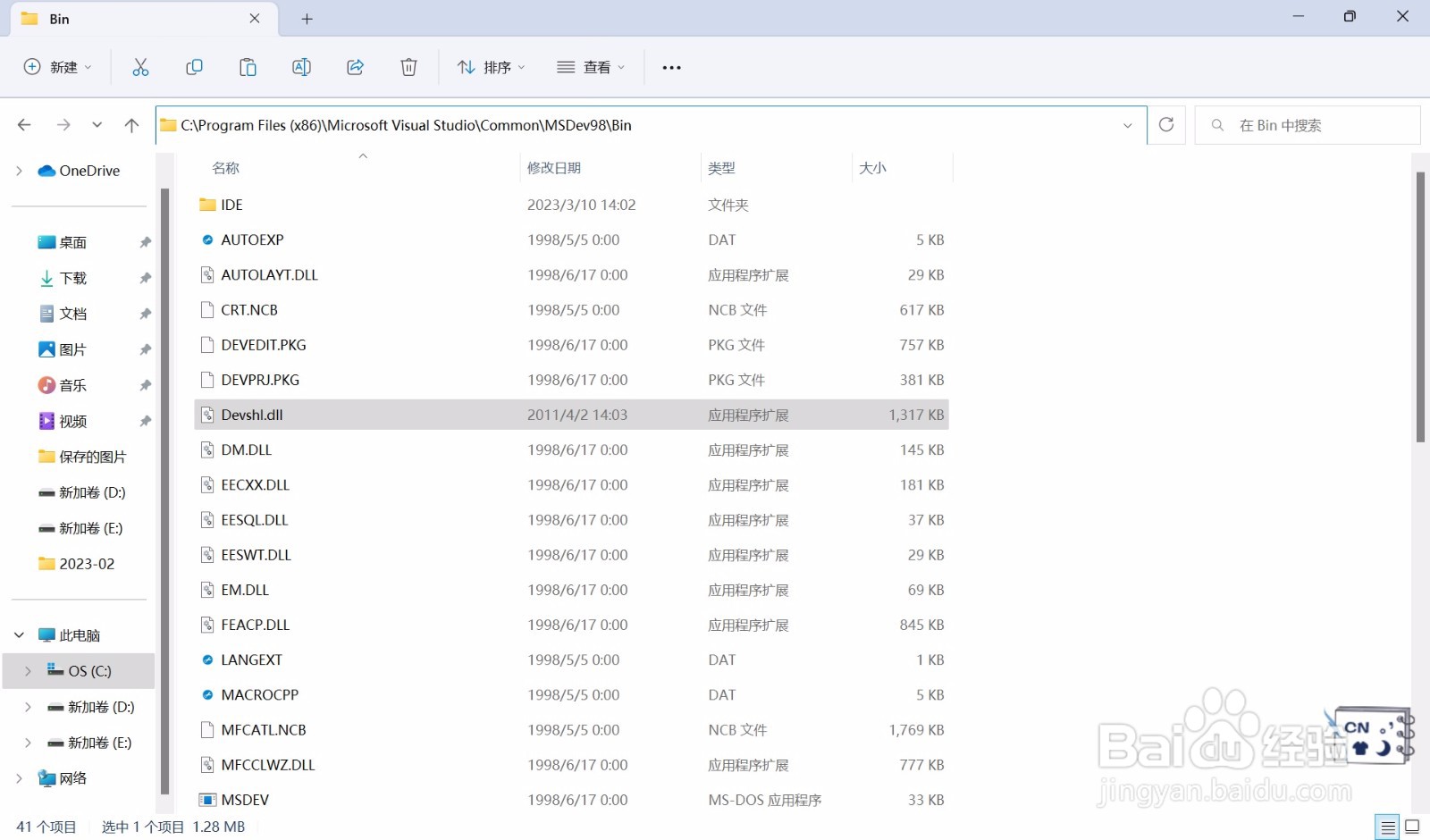
Task: Click the Delete trash icon
Action: pyautogui.click(x=408, y=67)
